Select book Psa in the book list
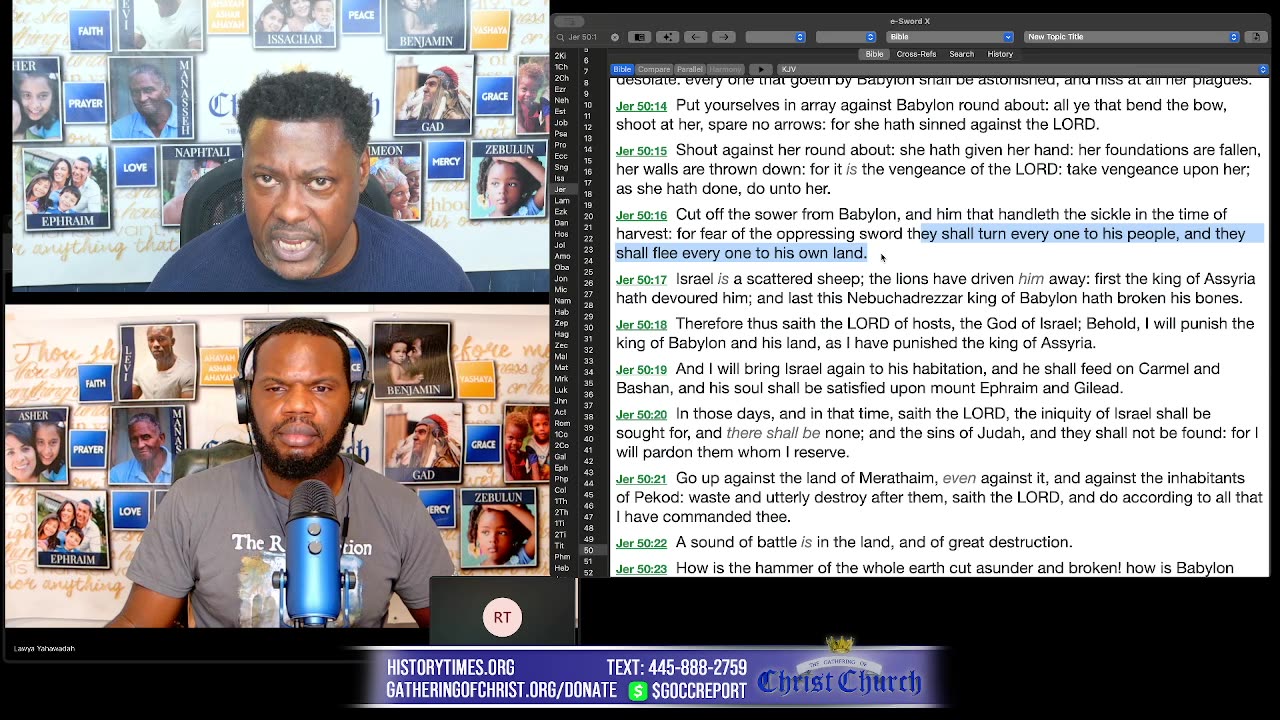Screen dimensions: 1280x720 coord(561,133)
